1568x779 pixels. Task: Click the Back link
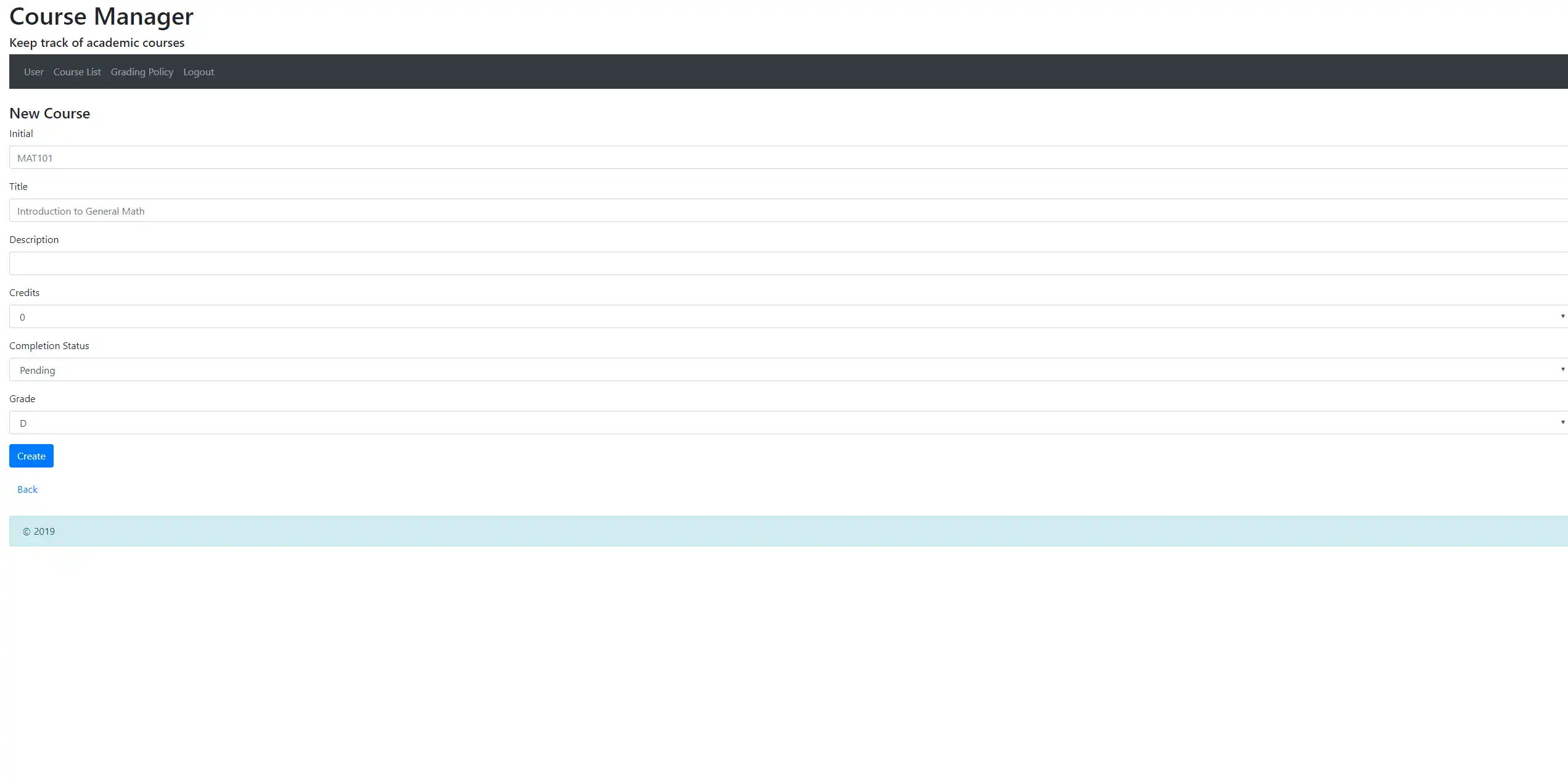coord(27,489)
